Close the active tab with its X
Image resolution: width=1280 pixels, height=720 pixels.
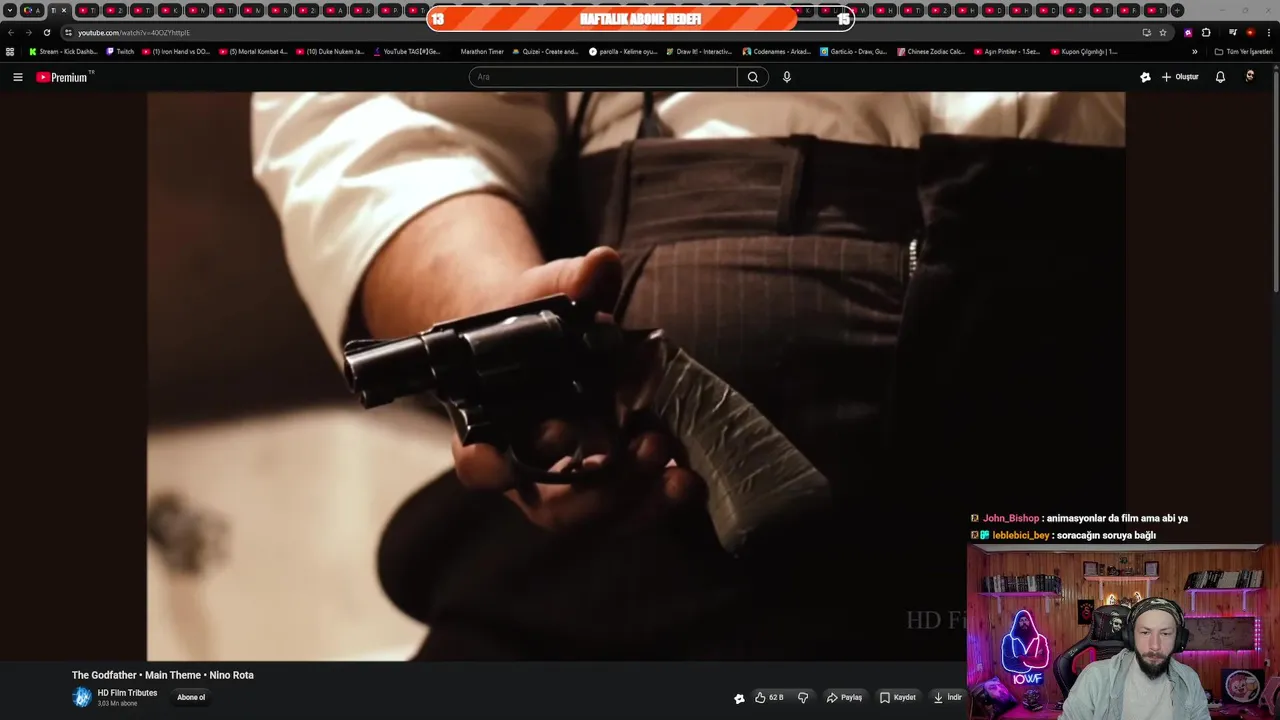click(64, 10)
